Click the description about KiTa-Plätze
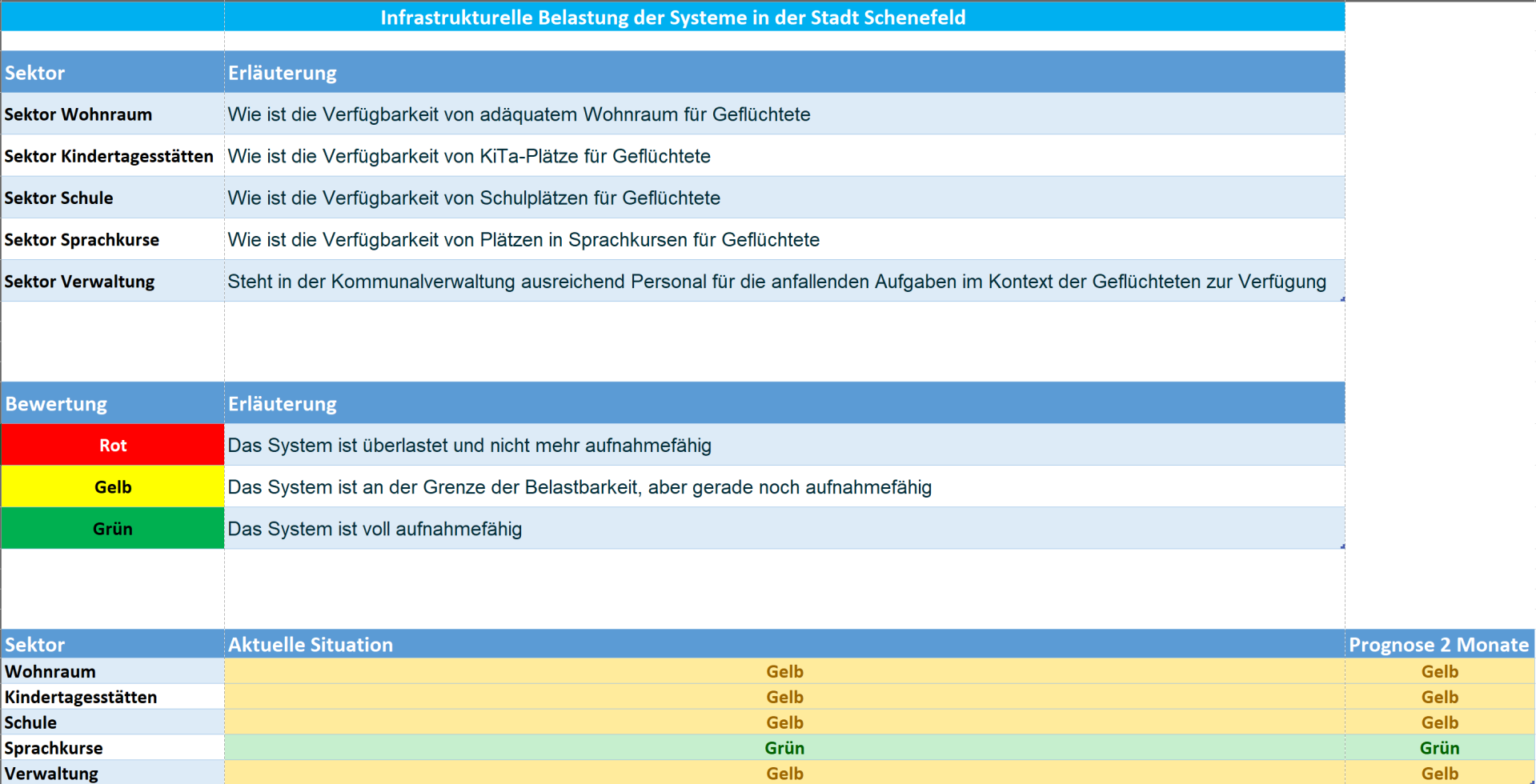Viewport: 1536px width, 784px height. (784, 156)
